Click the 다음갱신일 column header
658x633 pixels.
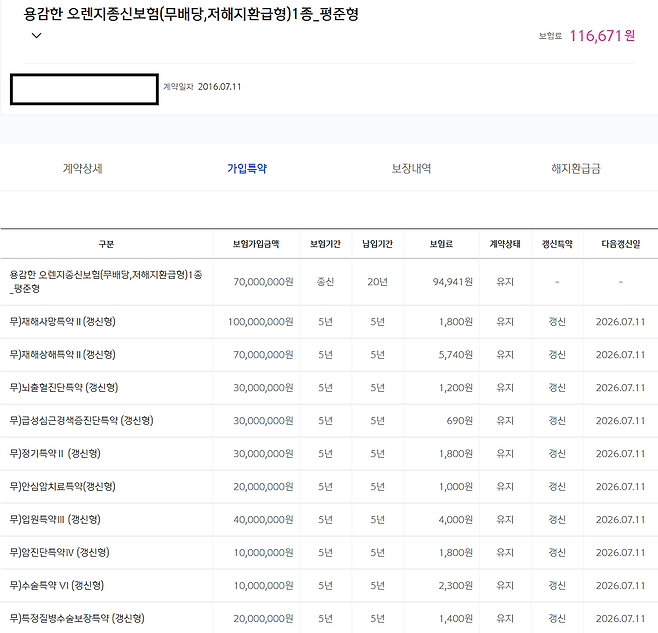(620, 244)
